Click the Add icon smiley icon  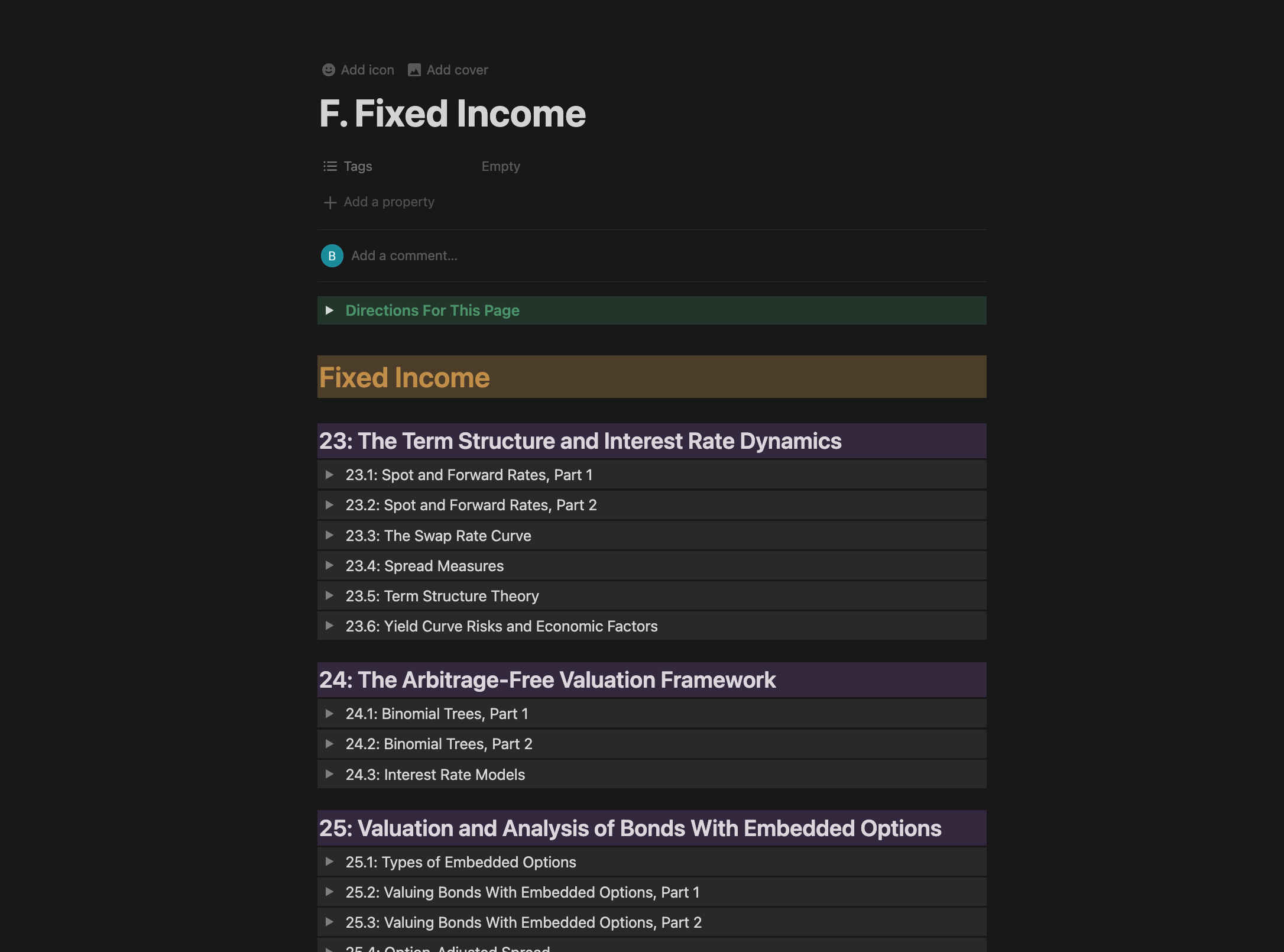click(x=329, y=70)
